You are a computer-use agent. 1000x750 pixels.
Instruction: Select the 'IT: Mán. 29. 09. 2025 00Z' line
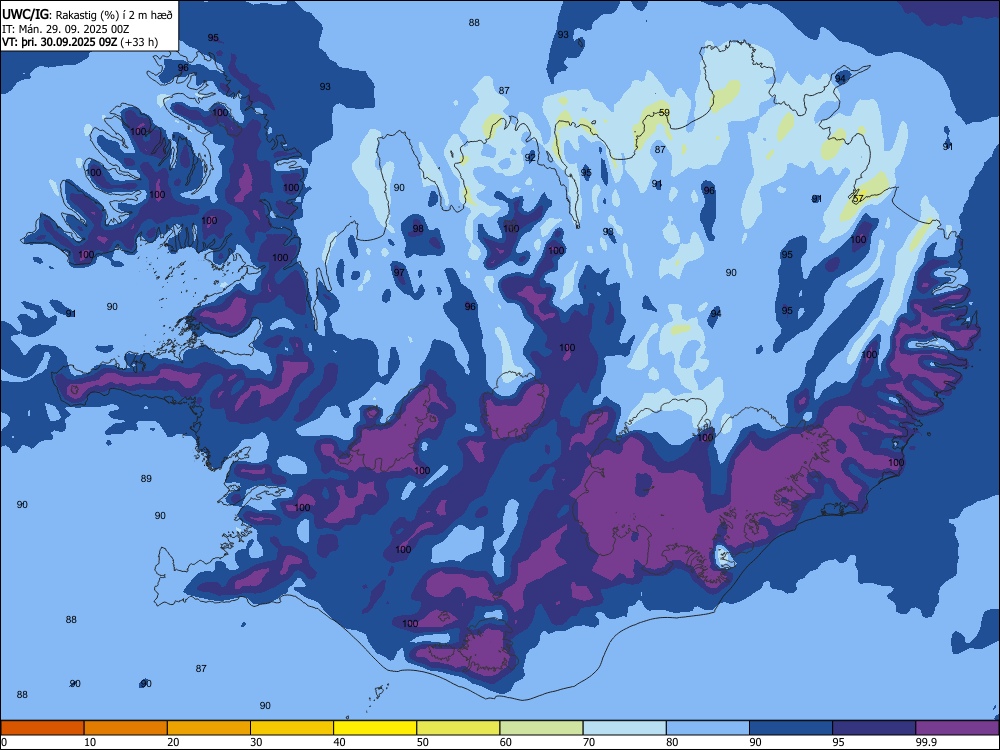(66, 29)
